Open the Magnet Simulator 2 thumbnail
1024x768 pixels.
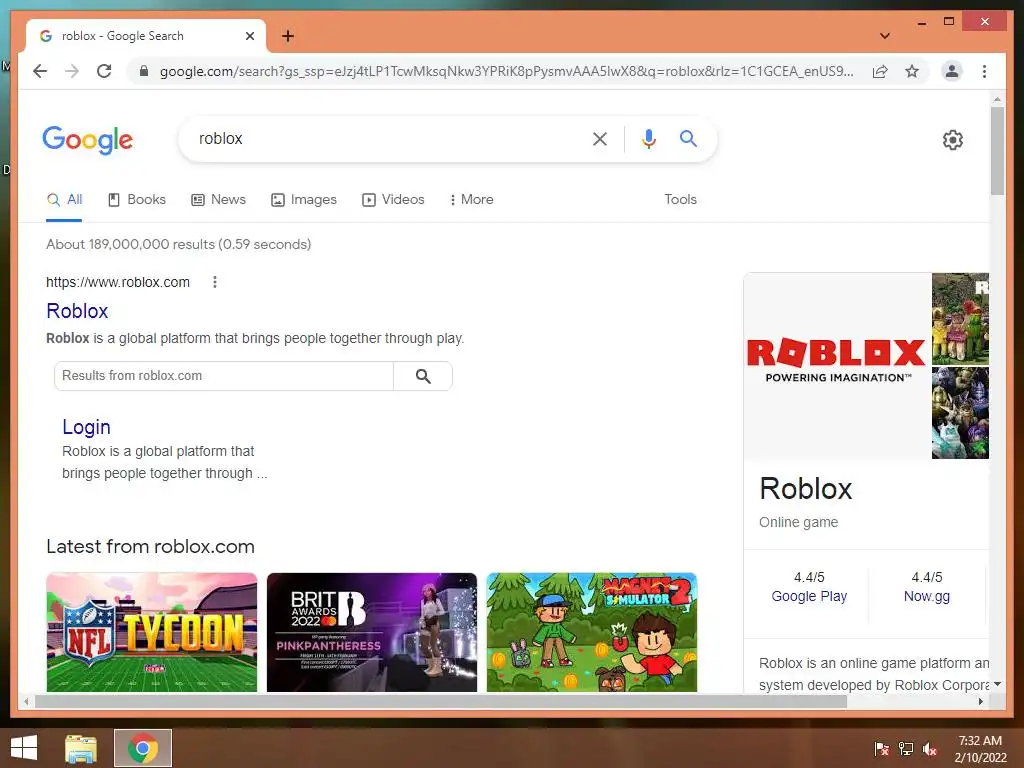coord(592,632)
